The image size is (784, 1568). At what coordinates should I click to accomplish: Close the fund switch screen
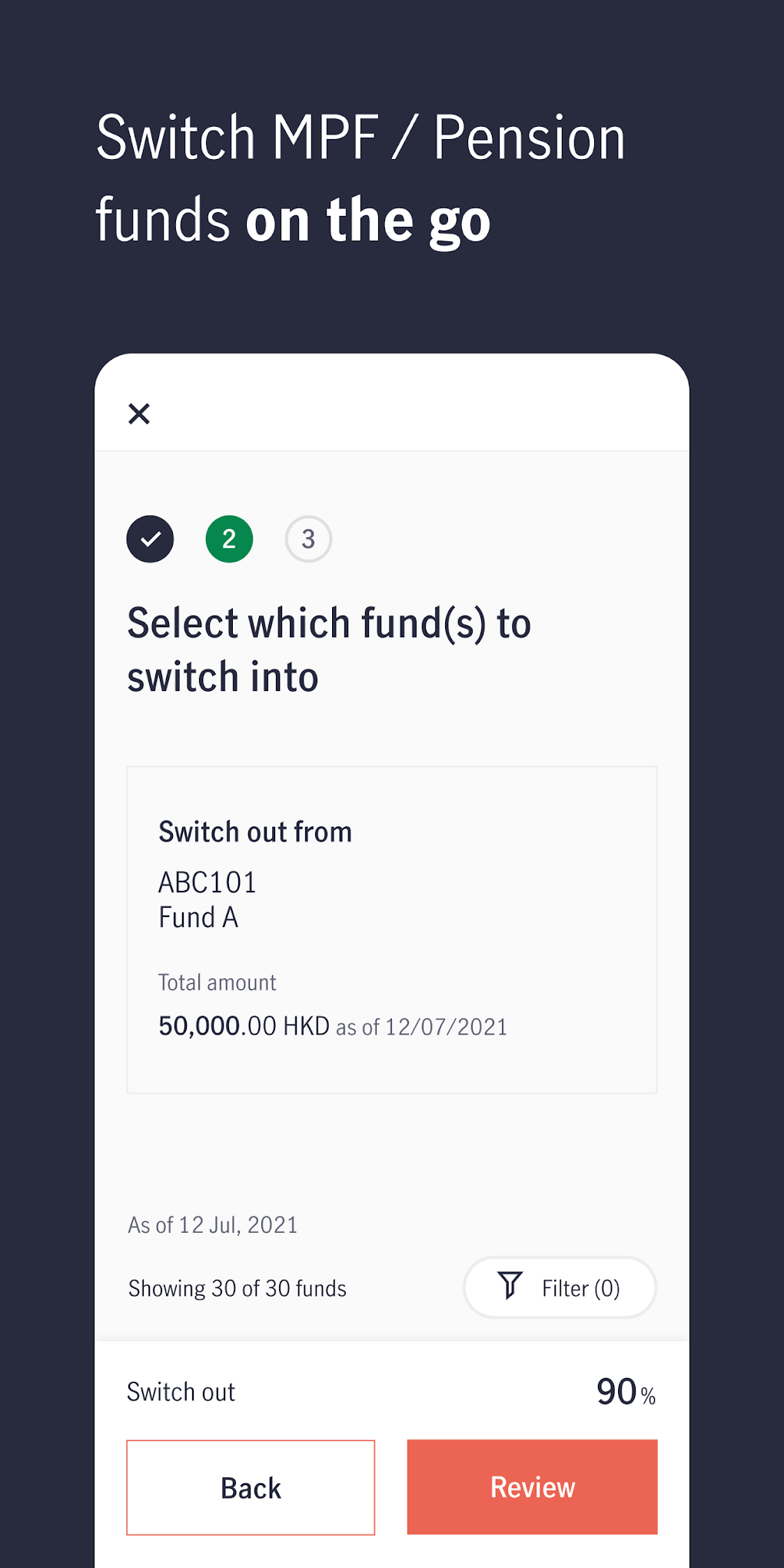(139, 414)
